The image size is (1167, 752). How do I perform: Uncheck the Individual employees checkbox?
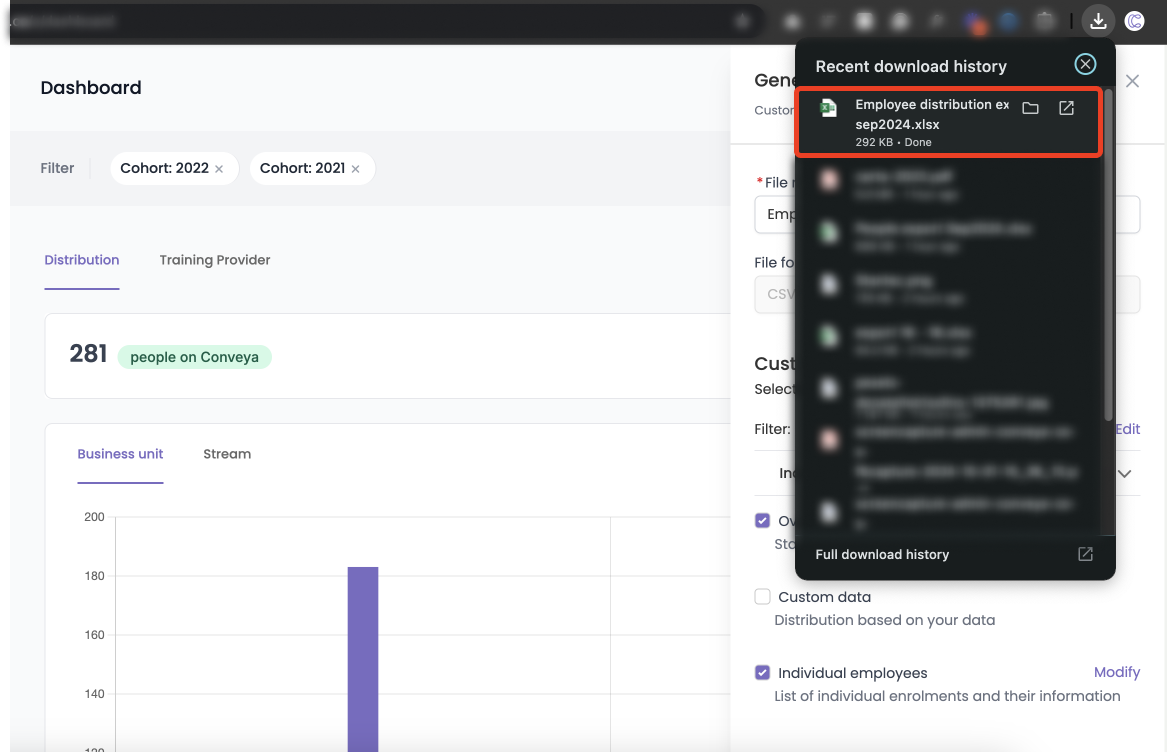coord(762,672)
